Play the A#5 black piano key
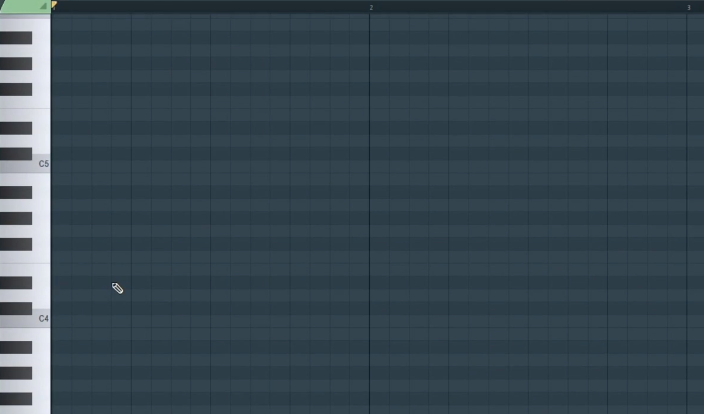Viewport: 704px width, 414px height. pyautogui.click(x=16, y=38)
